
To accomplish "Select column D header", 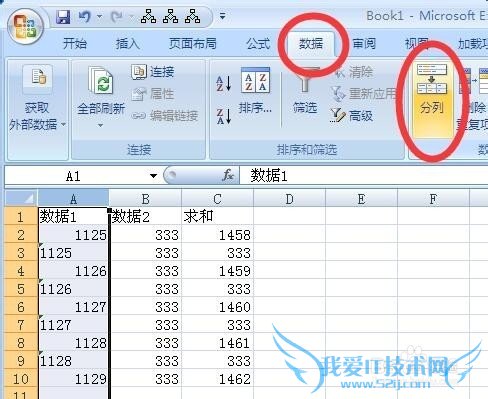I will pyautogui.click(x=289, y=199).
